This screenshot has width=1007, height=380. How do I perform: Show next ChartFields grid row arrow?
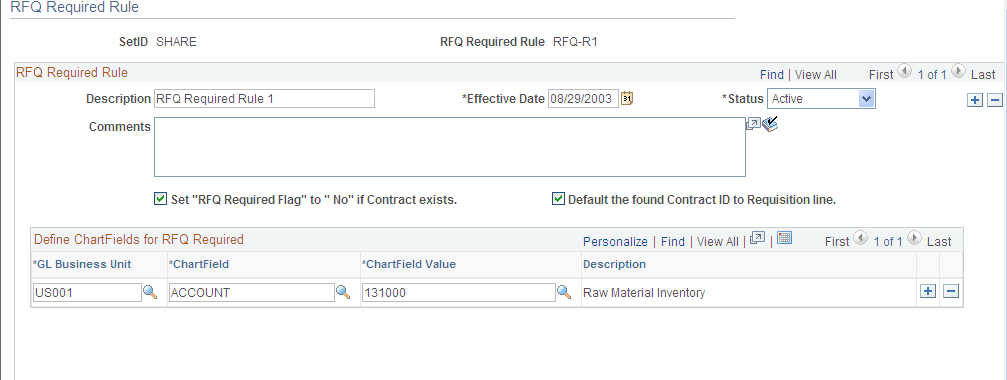(x=914, y=239)
